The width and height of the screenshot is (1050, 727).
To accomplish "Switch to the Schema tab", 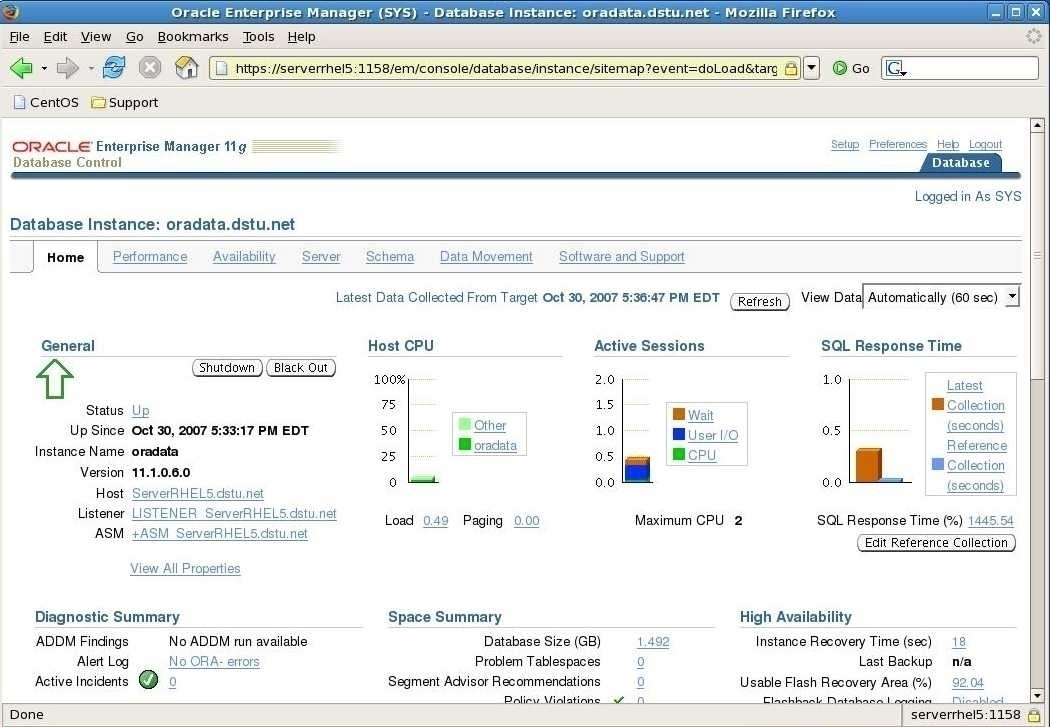I will 390,256.
